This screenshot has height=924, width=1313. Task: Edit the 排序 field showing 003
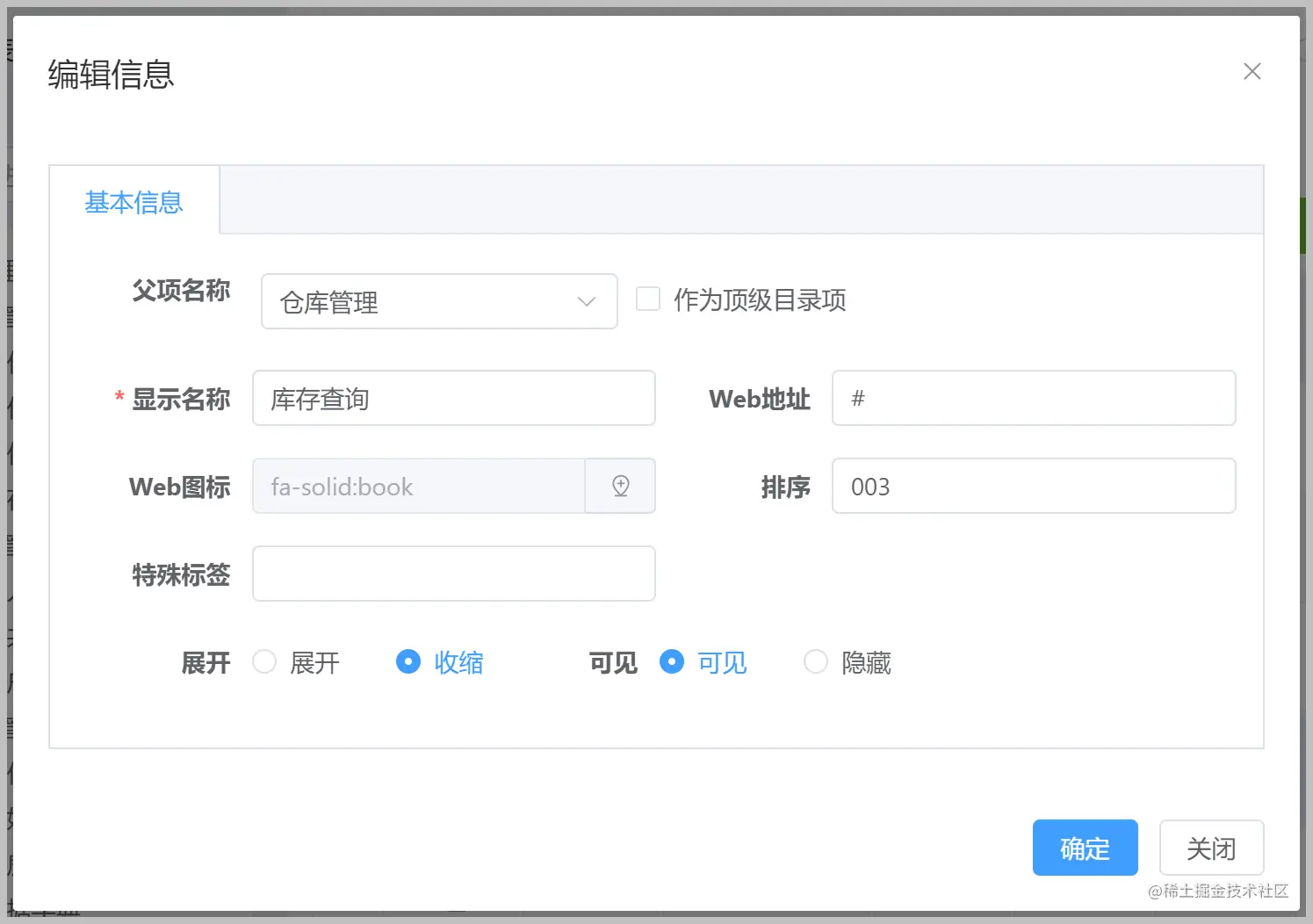(1034, 486)
